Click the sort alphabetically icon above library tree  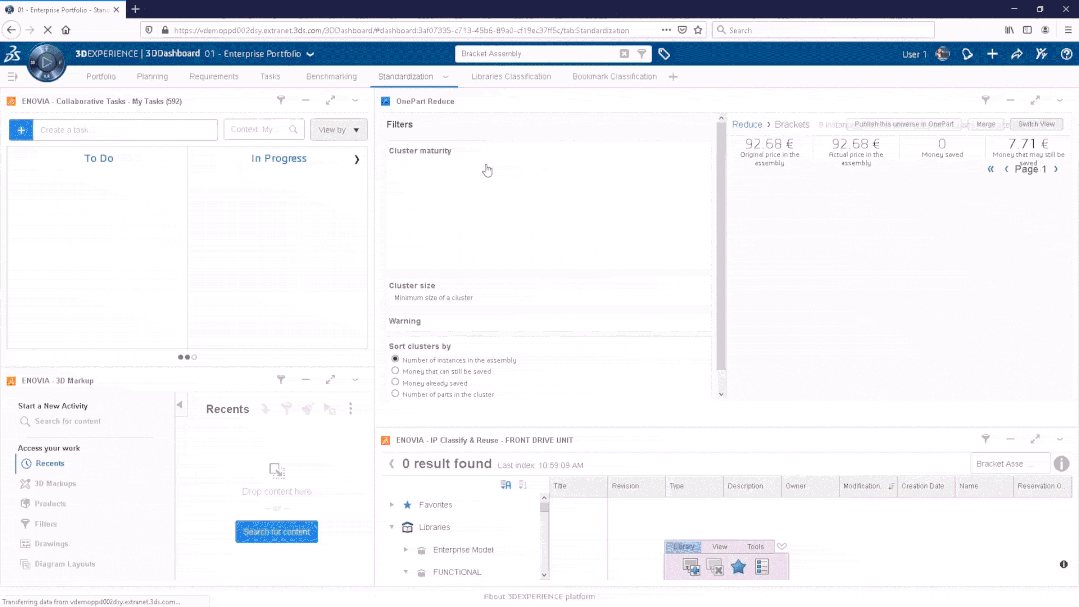(506, 485)
